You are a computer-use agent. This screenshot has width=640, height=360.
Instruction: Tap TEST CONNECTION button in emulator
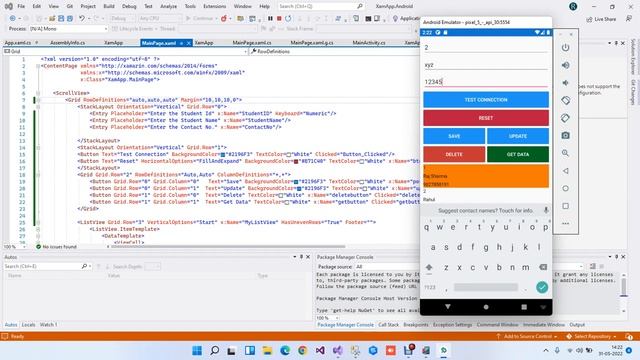pyautogui.click(x=486, y=100)
